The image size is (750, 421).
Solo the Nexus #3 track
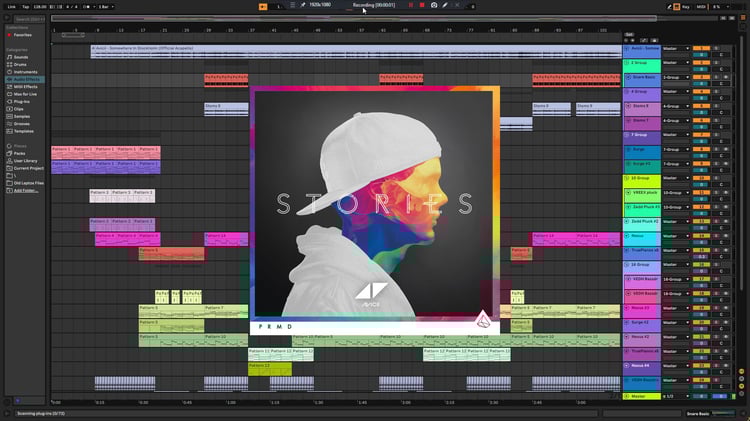[717, 308]
